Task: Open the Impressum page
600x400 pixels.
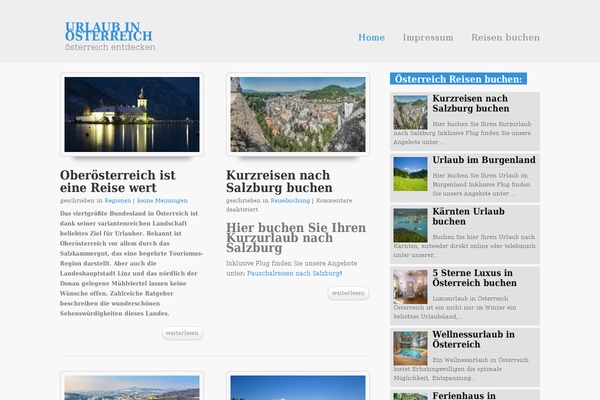Action: (428, 38)
